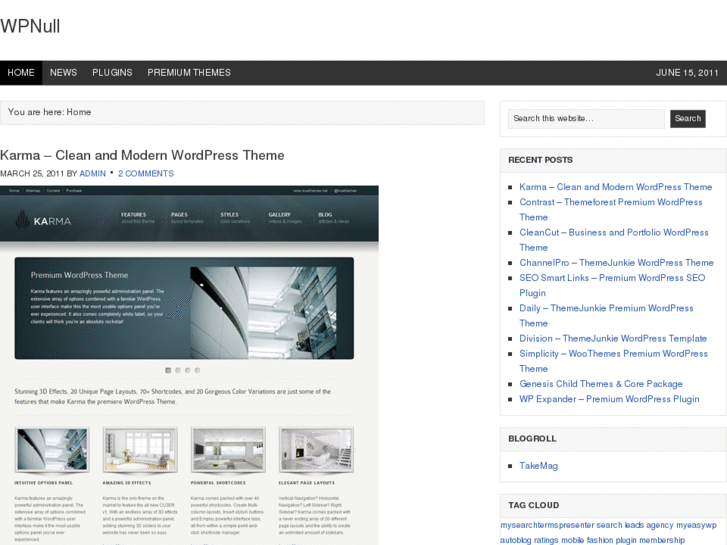Click the Karma theme preview image
The image size is (727, 545).
pyautogui.click(x=189, y=365)
